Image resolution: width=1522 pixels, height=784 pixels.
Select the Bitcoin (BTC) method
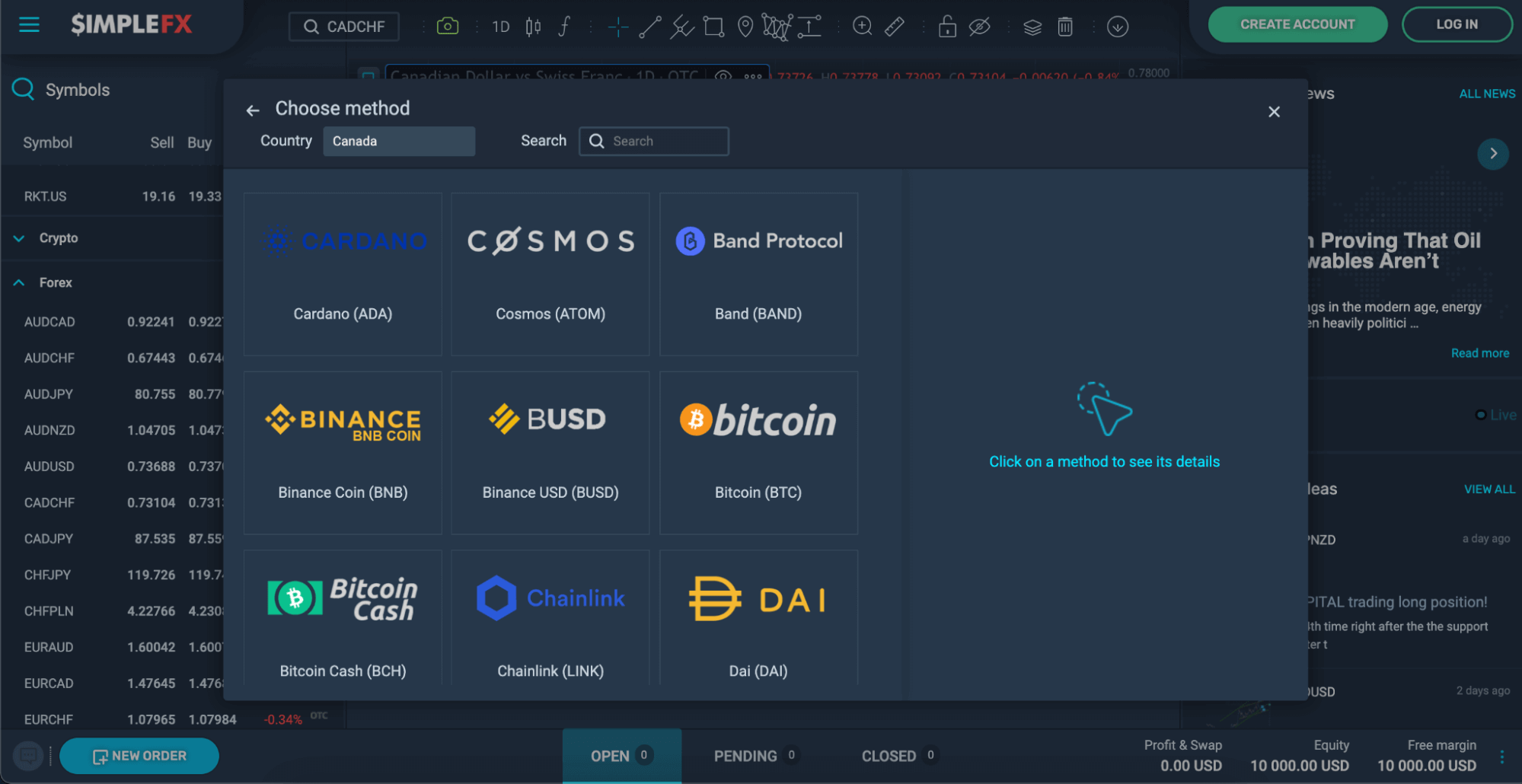pyautogui.click(x=758, y=453)
